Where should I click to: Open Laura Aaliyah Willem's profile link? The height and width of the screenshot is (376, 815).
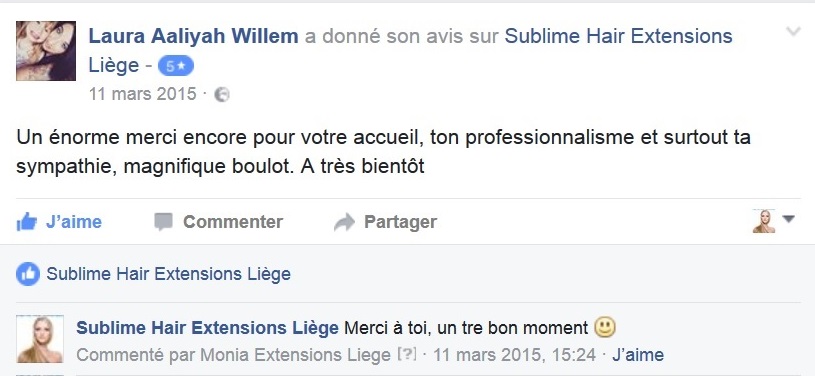(x=193, y=36)
